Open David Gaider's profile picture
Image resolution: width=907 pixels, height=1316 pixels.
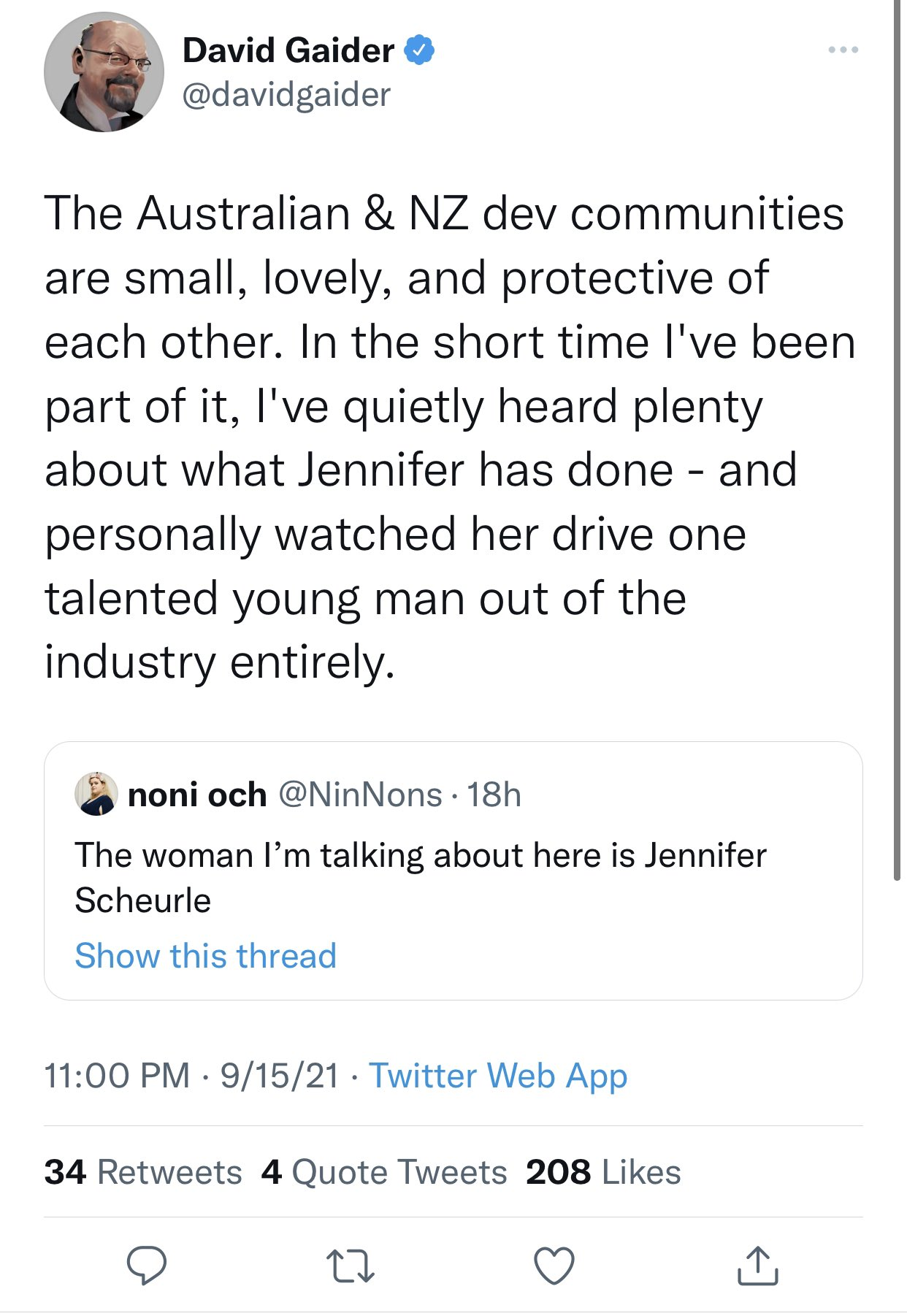point(104,72)
